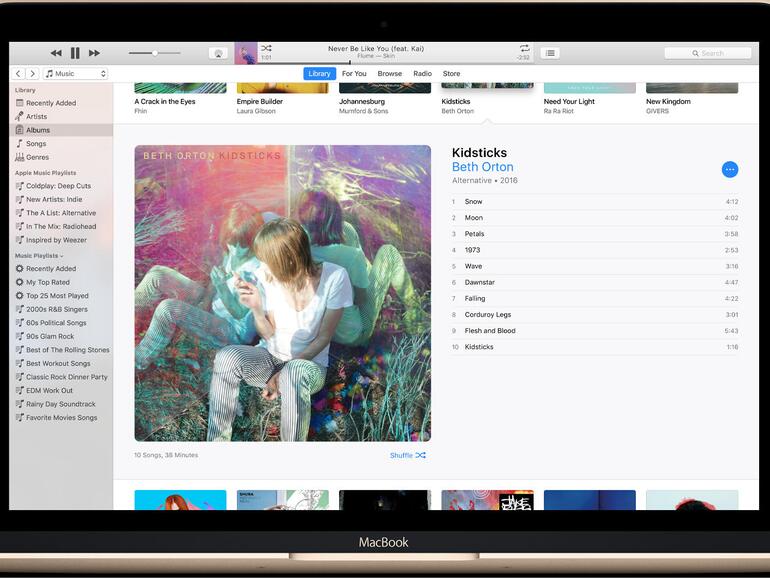The height and width of the screenshot is (578, 770).
Task: Open the album more options button
Action: (730, 169)
